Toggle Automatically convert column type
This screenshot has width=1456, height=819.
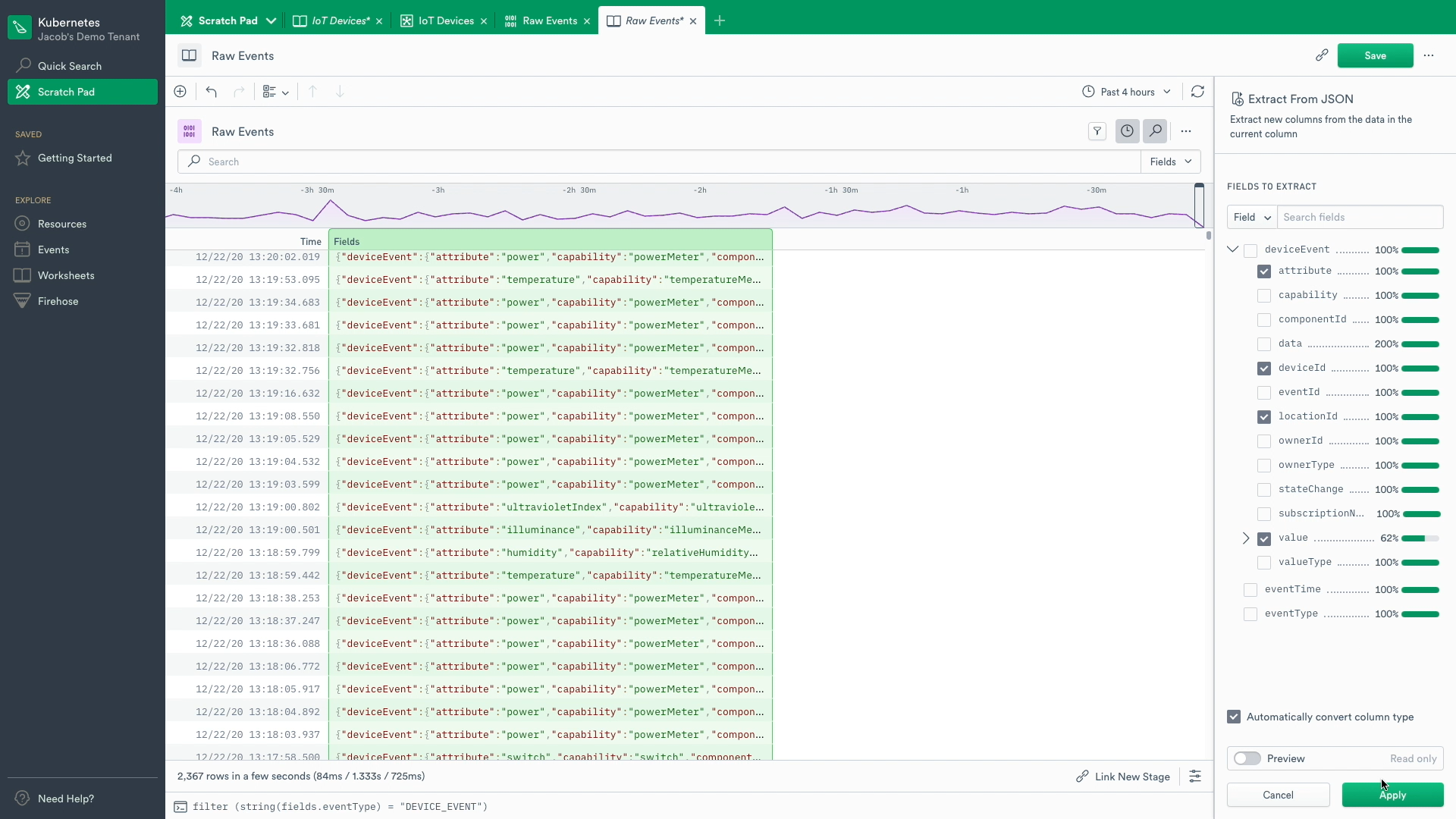[x=1235, y=717]
